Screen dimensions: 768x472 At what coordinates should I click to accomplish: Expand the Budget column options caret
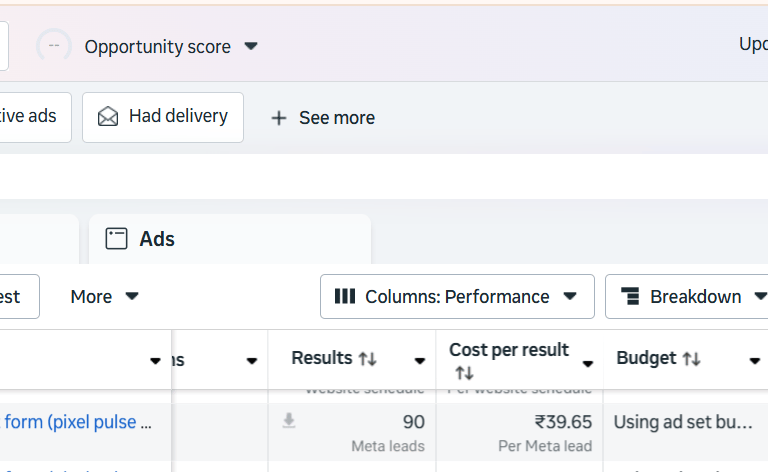pyautogui.click(x=754, y=361)
